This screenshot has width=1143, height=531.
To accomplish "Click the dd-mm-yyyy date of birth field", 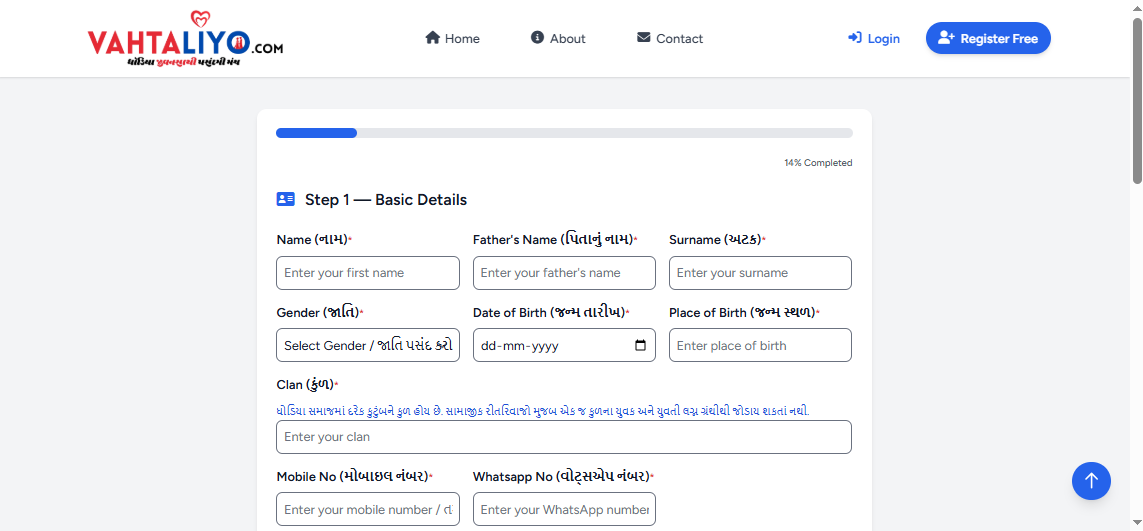I will pyautogui.click(x=564, y=345).
